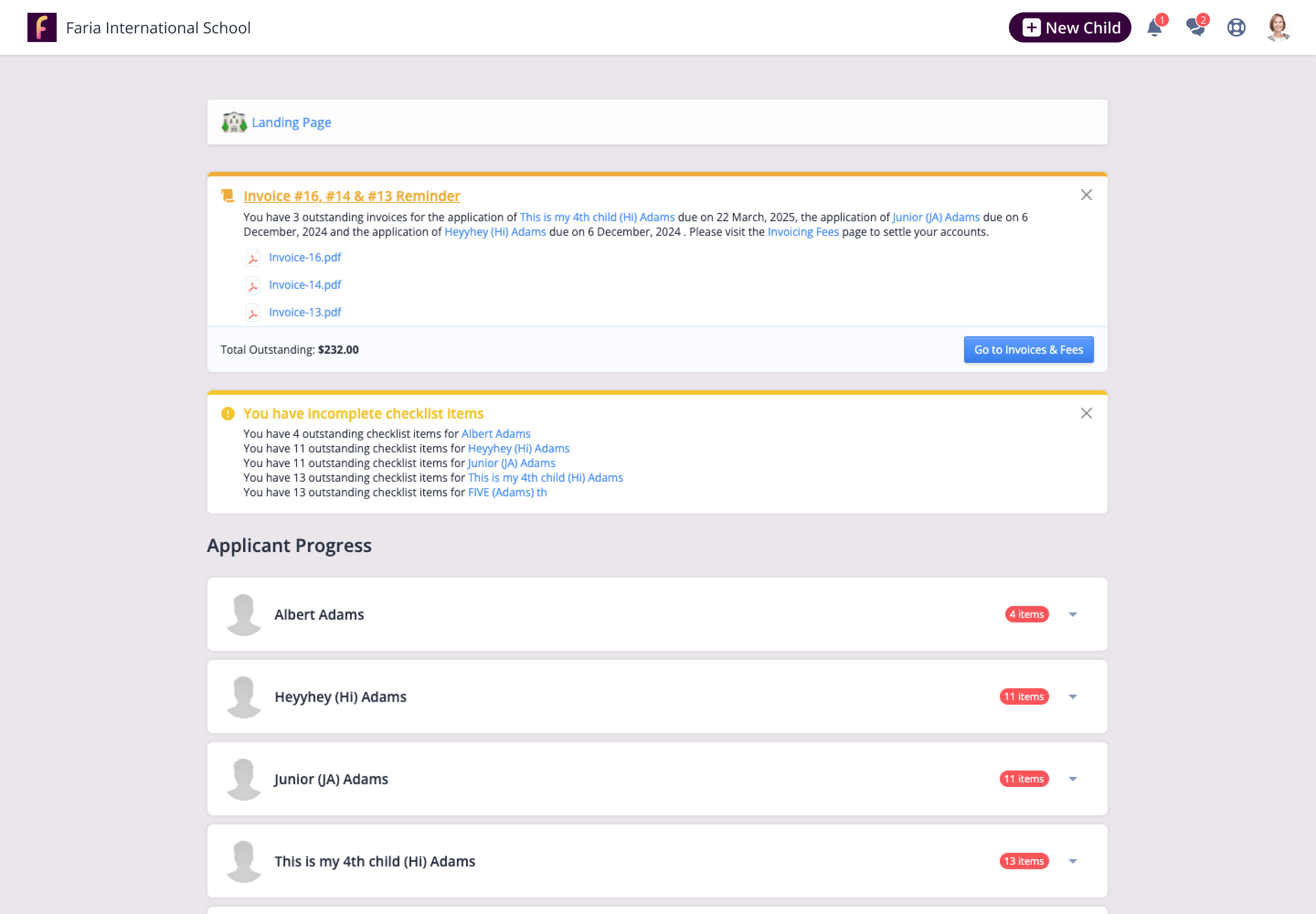This screenshot has height=914, width=1316.
Task: Expand Heyyhey (Hi) Adams applicant row
Action: (x=1072, y=697)
